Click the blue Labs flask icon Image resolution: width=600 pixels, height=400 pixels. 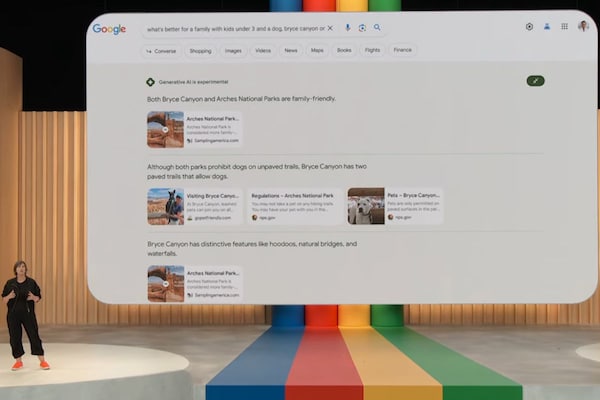(x=547, y=26)
